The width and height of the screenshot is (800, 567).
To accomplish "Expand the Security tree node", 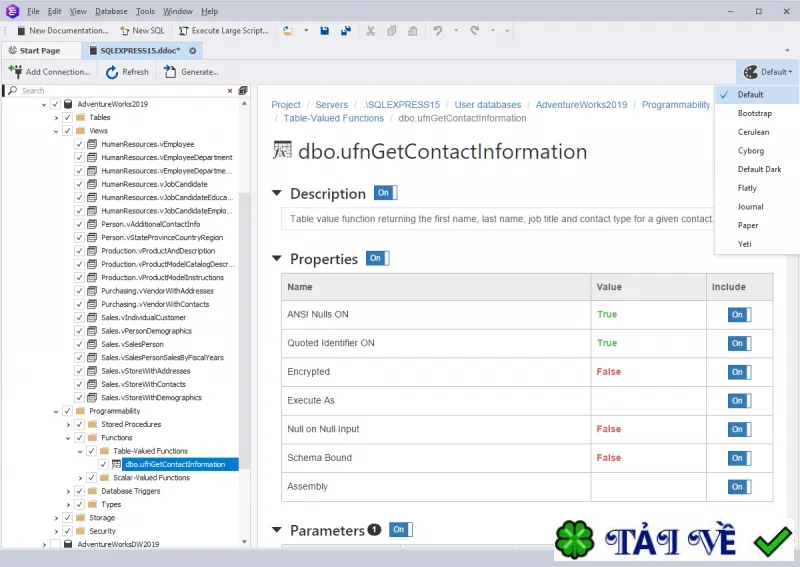I will [56, 531].
